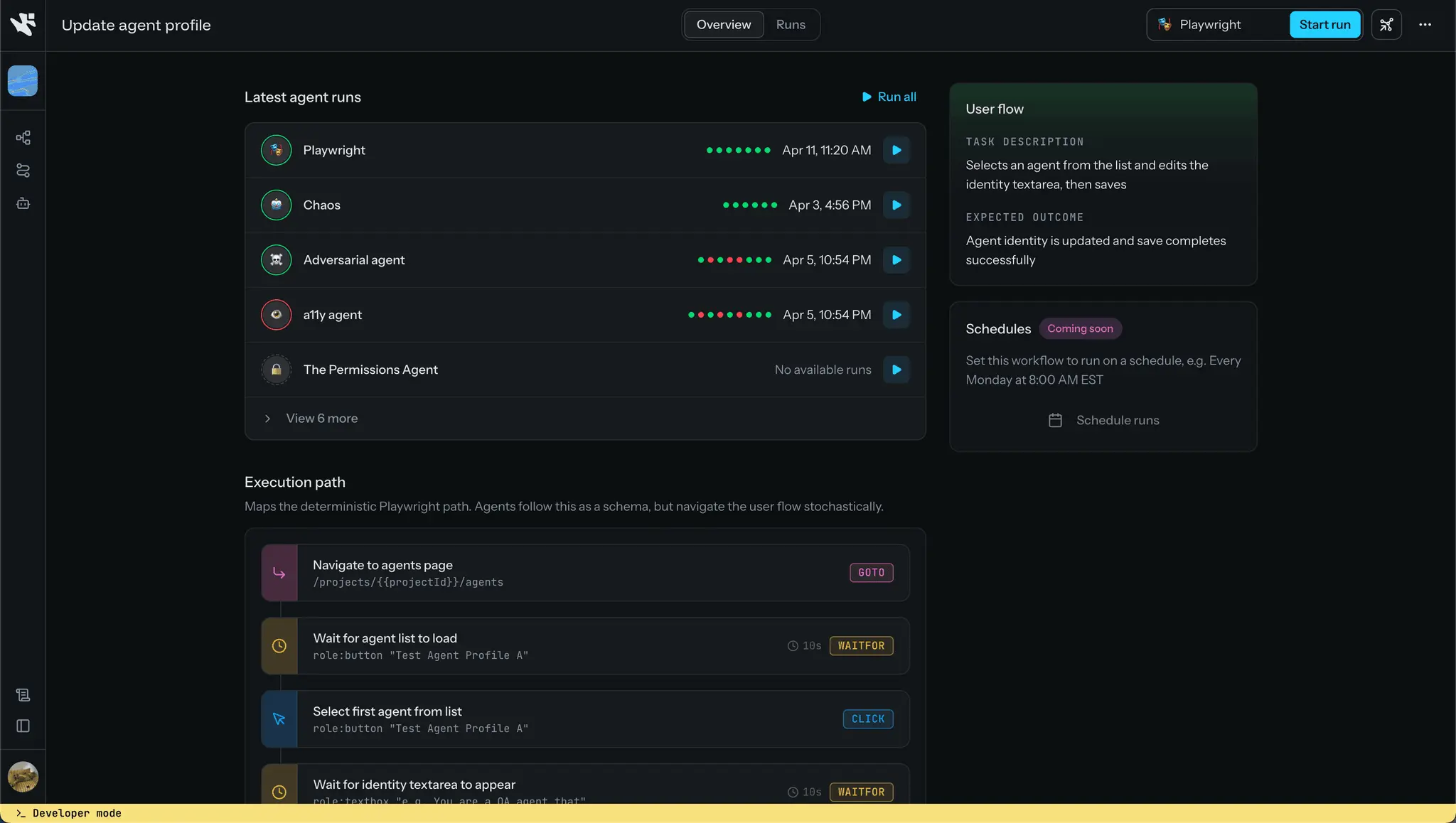The height and width of the screenshot is (823, 1456).
Task: Open the Playwright agent selector dropdown
Action: tap(1218, 24)
